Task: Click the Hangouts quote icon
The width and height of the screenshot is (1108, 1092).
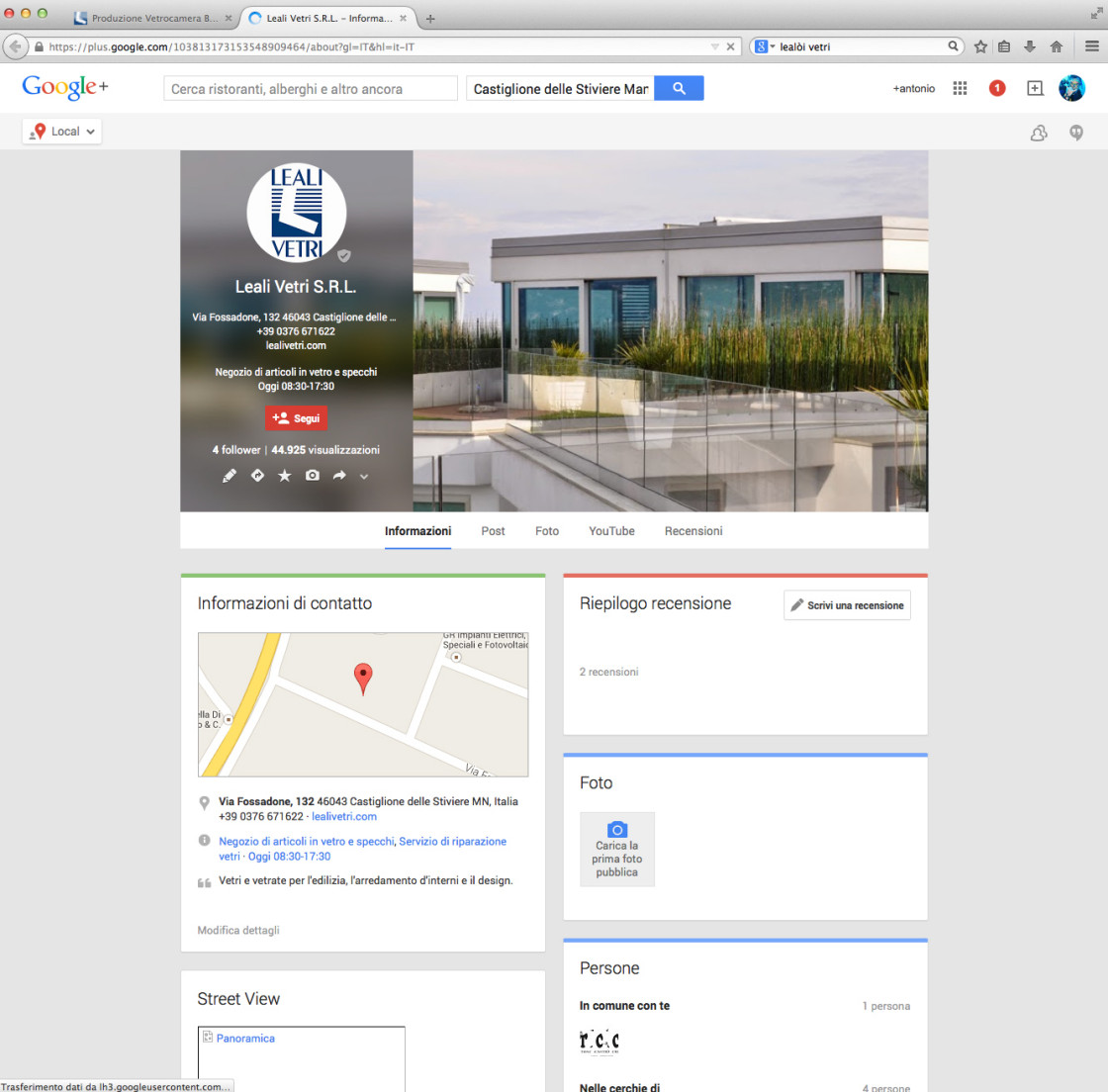Action: click(x=1075, y=133)
